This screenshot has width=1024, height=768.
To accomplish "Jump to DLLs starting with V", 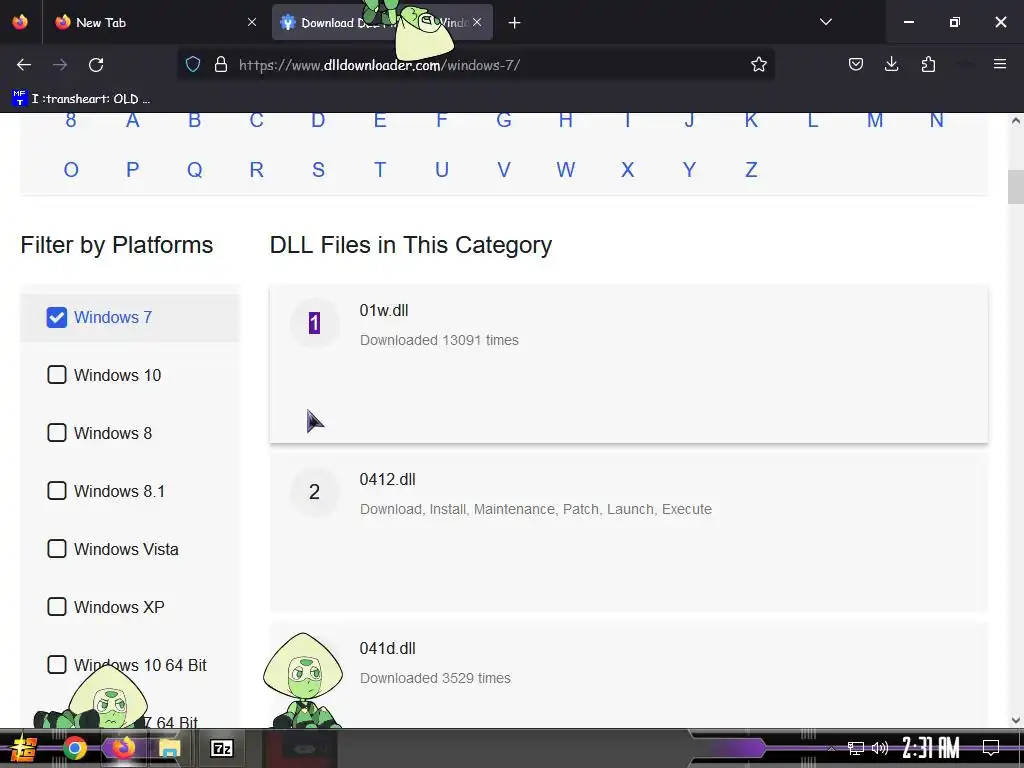I will pos(504,170).
